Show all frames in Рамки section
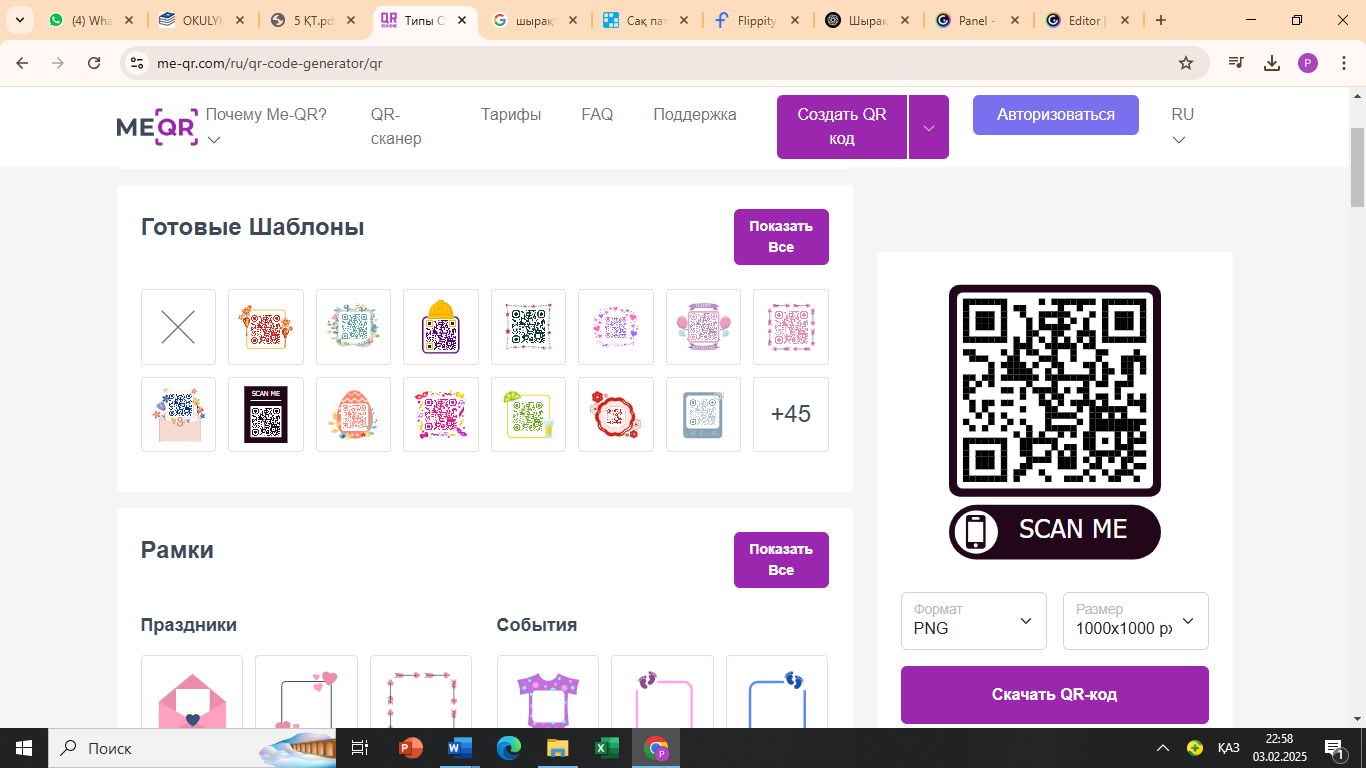 coord(781,560)
